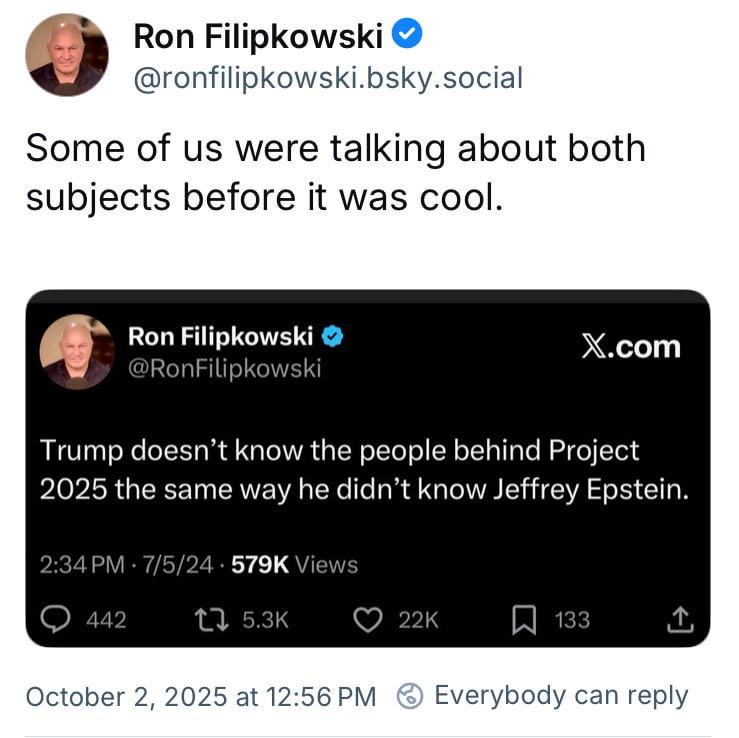Click Everybody can reply setting
Image resolution: width=739 pixels, height=738 pixels.
(x=561, y=696)
